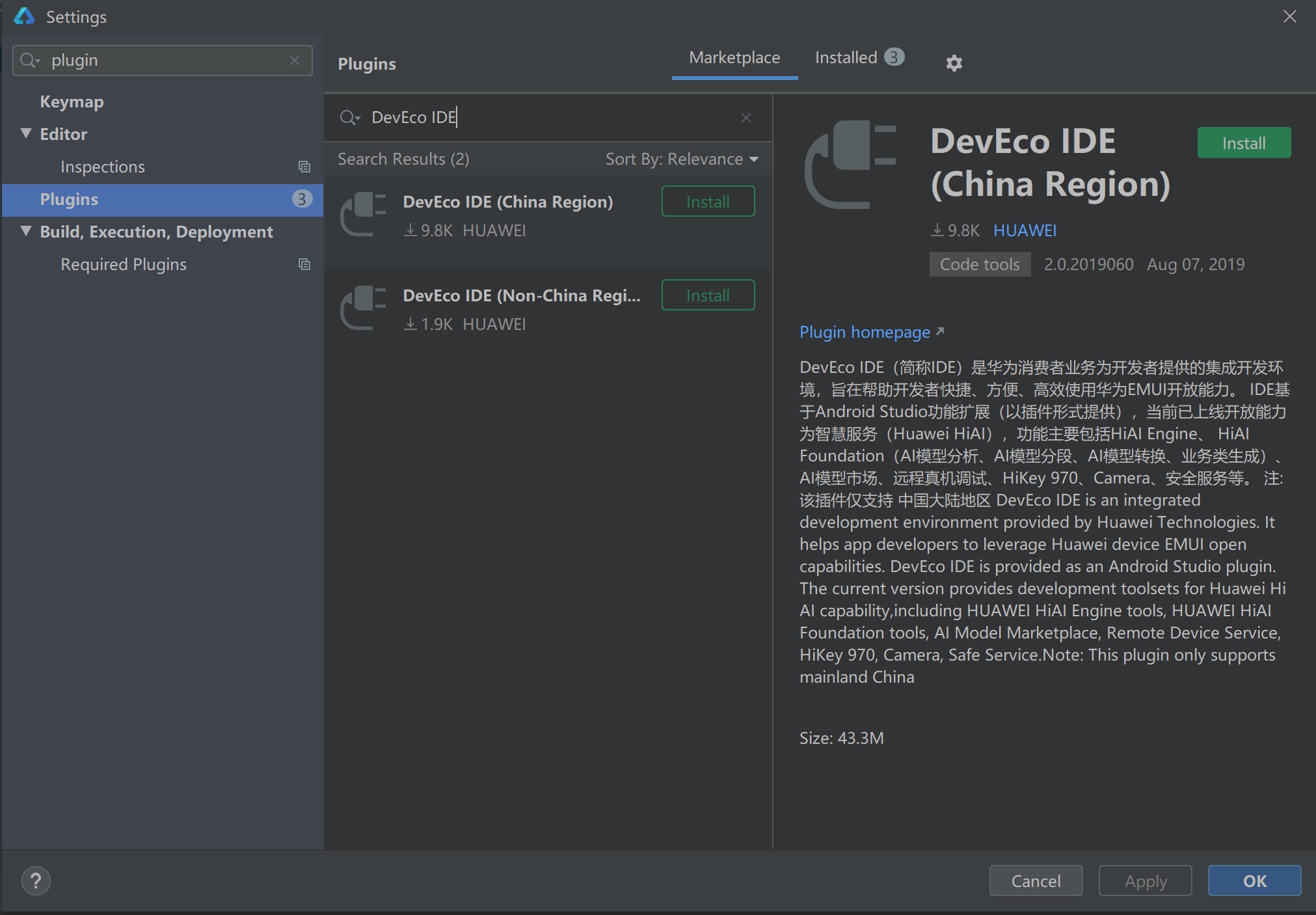Select the Marketplace tab
Screen dimensions: 1316x915
click(734, 58)
